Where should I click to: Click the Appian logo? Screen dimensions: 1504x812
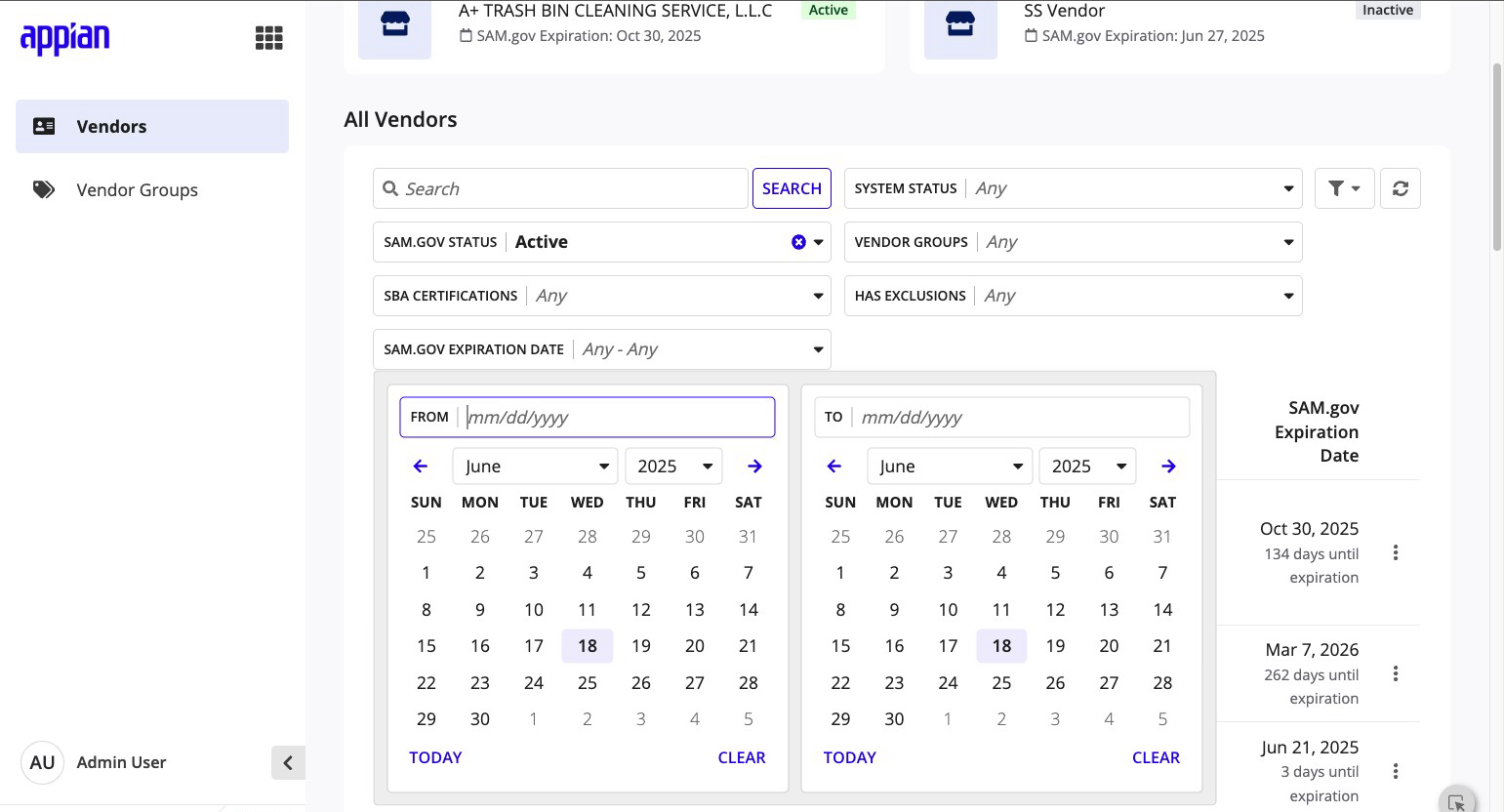(64, 38)
